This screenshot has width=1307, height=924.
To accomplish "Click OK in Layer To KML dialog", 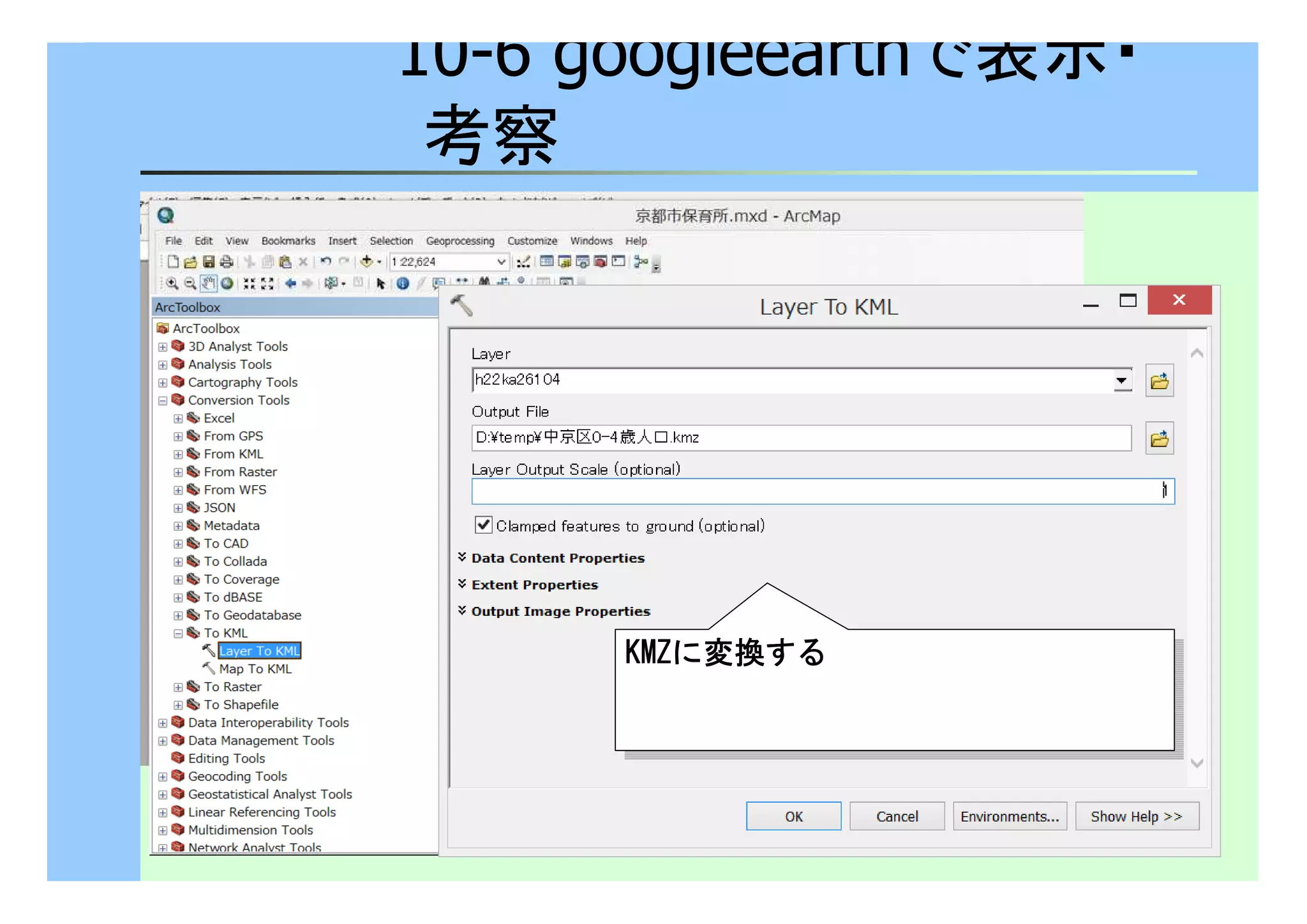I will (793, 816).
